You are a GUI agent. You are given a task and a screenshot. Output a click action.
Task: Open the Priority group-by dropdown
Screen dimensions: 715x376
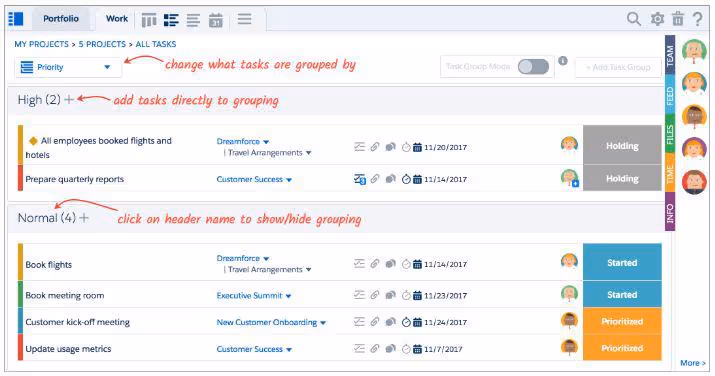pyautogui.click(x=68, y=67)
